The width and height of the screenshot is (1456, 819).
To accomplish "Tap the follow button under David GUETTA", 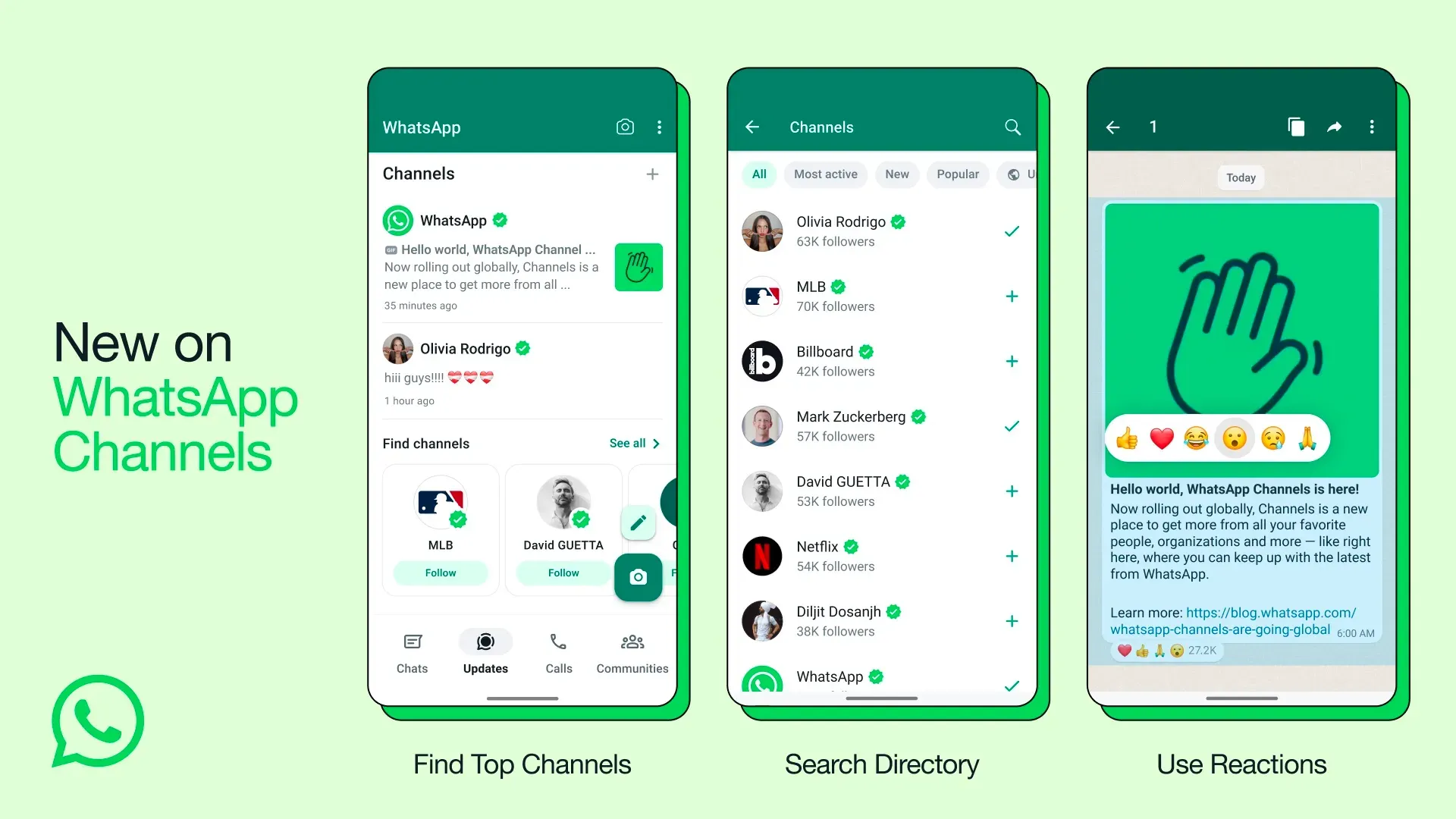I will [562, 571].
